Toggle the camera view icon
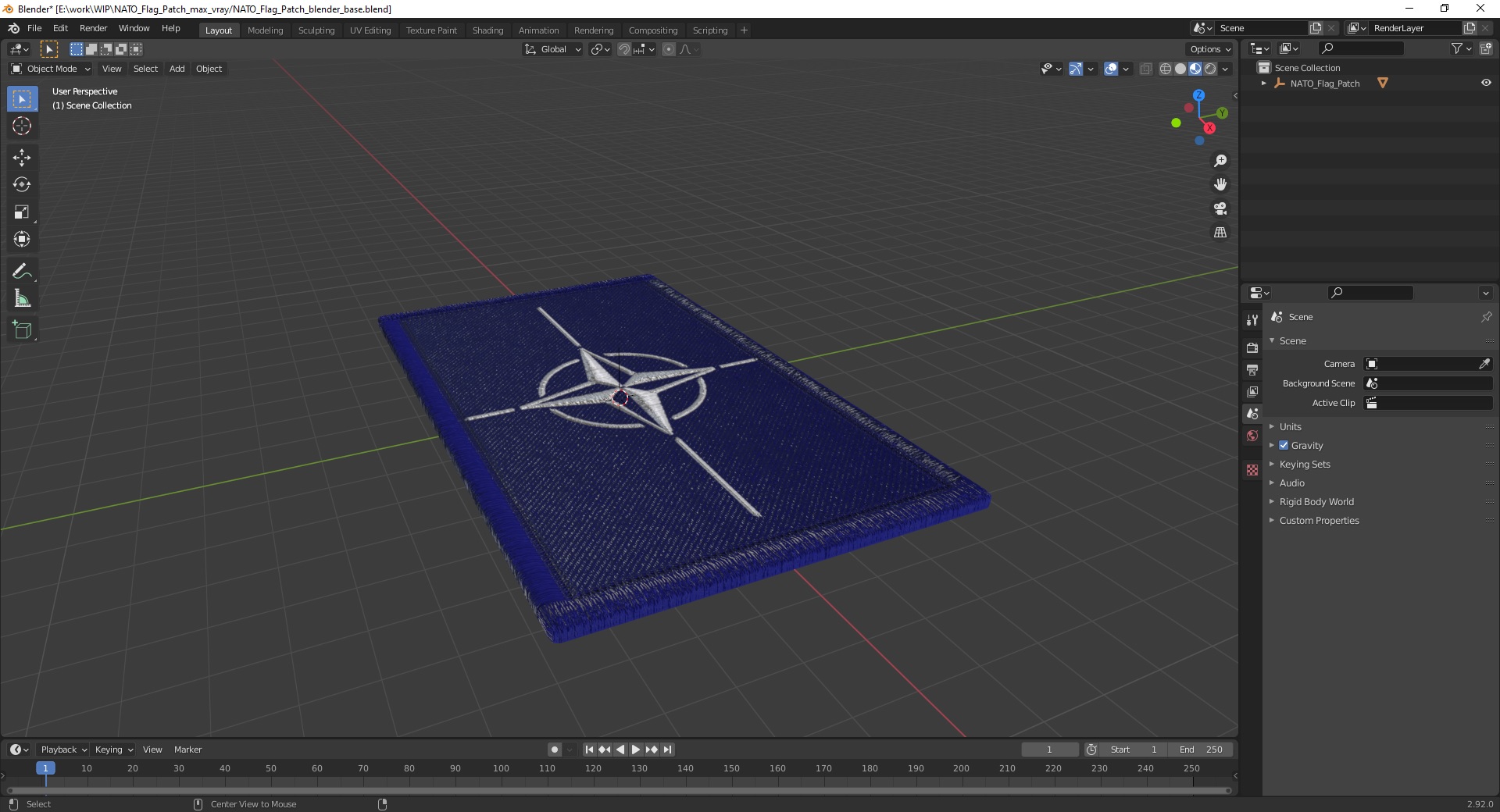The width and height of the screenshot is (1500, 812). tap(1220, 208)
